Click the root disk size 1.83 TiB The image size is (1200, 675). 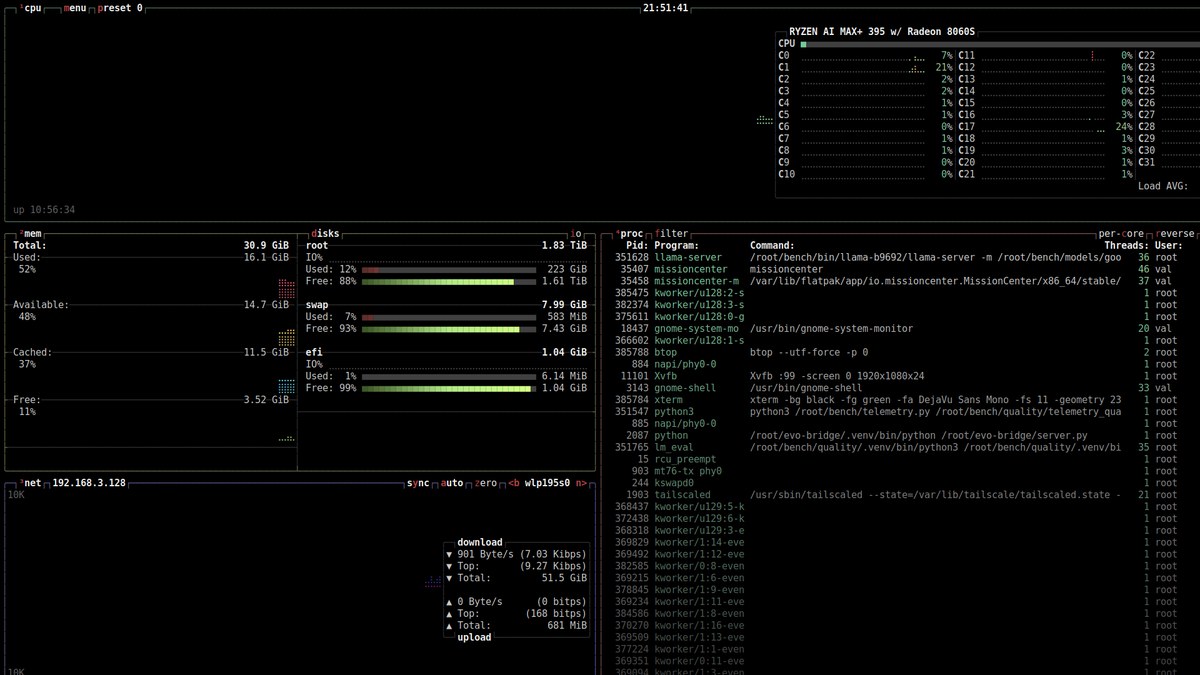point(565,245)
